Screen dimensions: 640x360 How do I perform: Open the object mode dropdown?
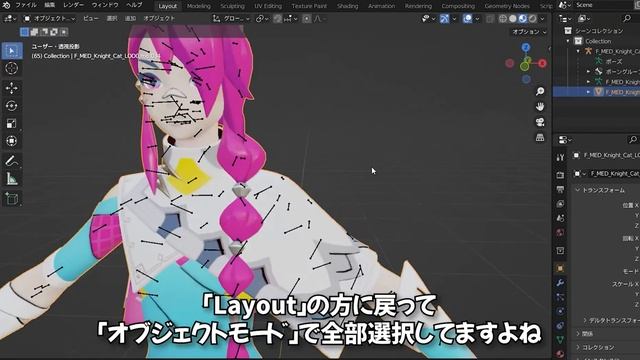tap(50, 19)
